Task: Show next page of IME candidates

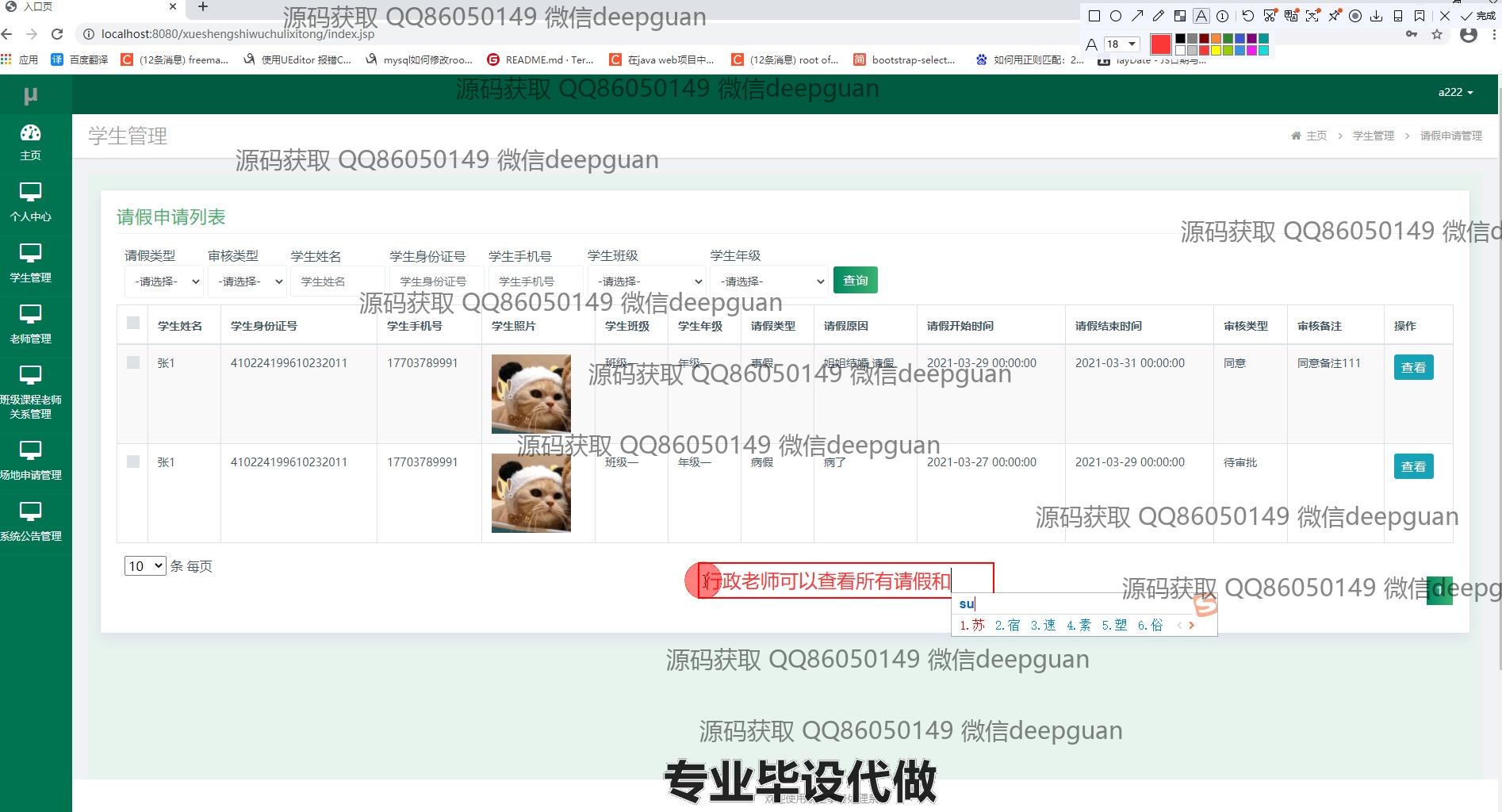Action: [x=1191, y=625]
